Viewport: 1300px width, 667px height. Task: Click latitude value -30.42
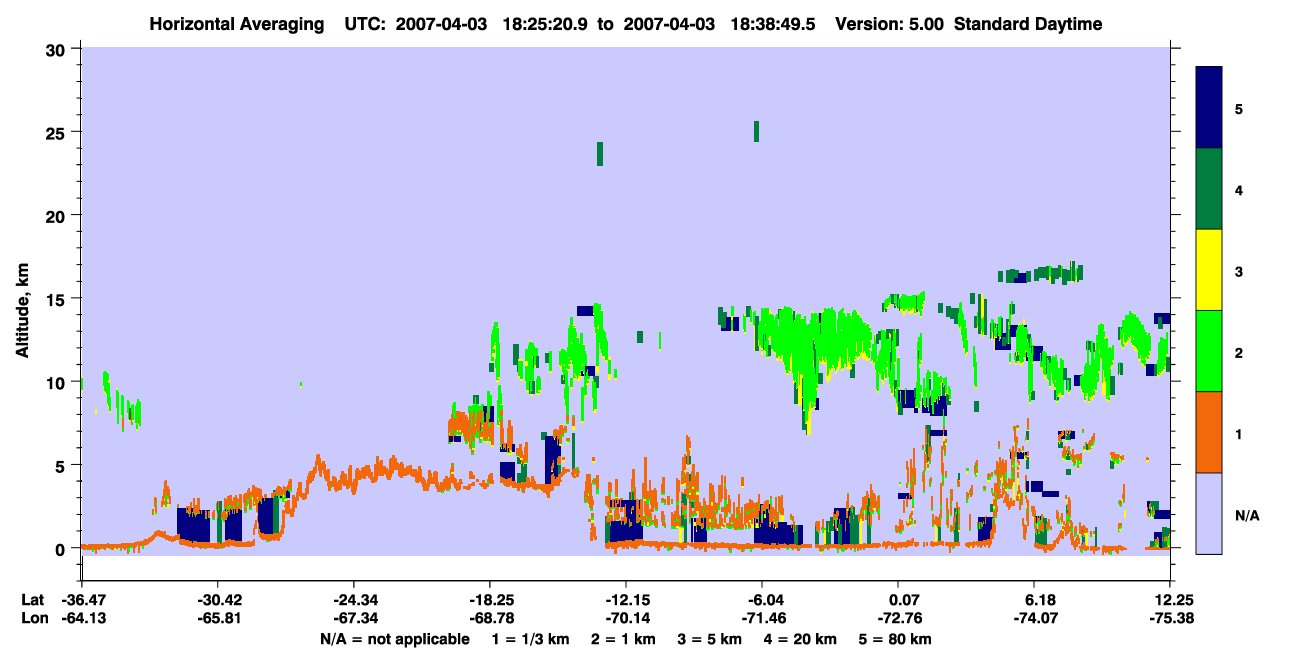(x=217, y=600)
